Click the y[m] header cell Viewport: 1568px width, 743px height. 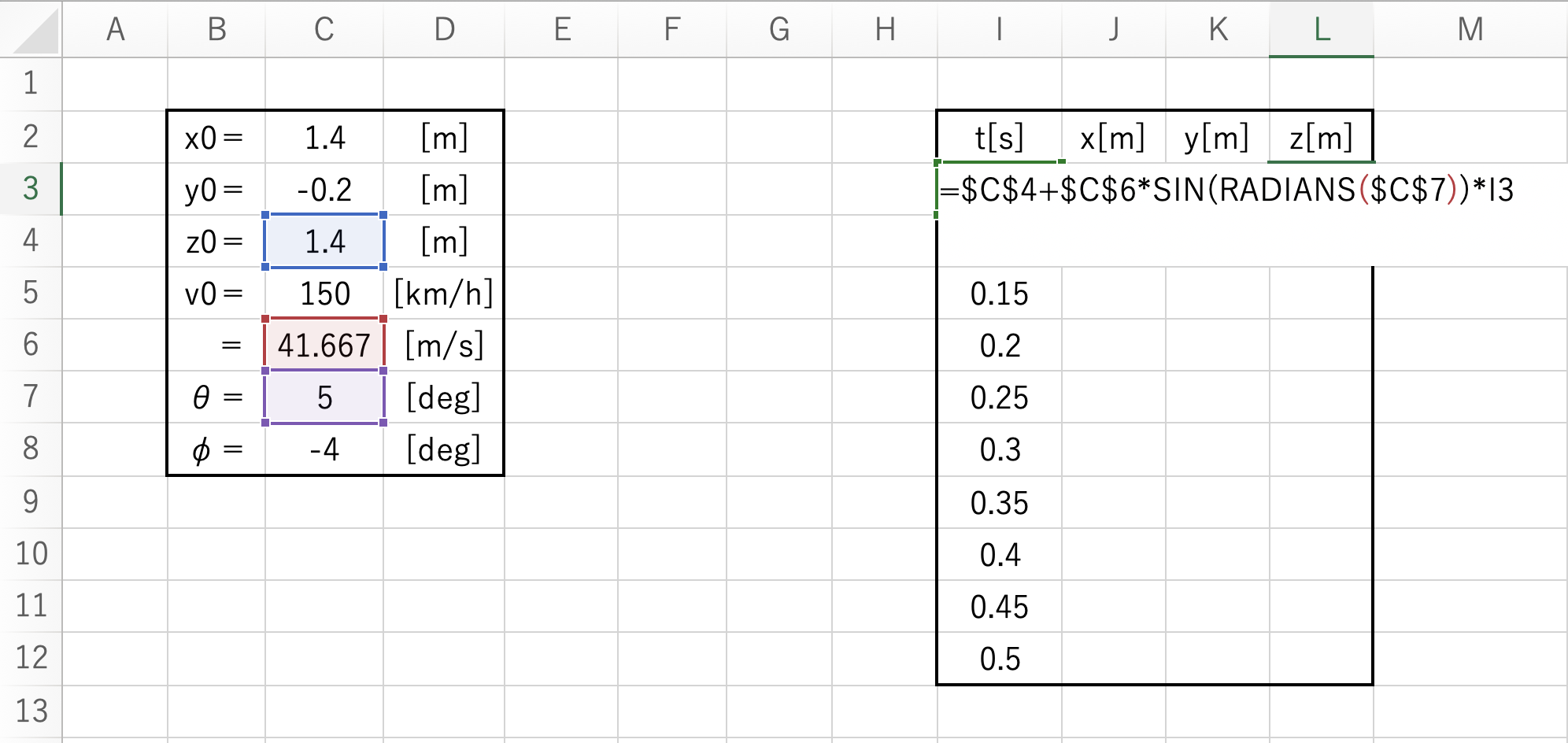point(1217,138)
